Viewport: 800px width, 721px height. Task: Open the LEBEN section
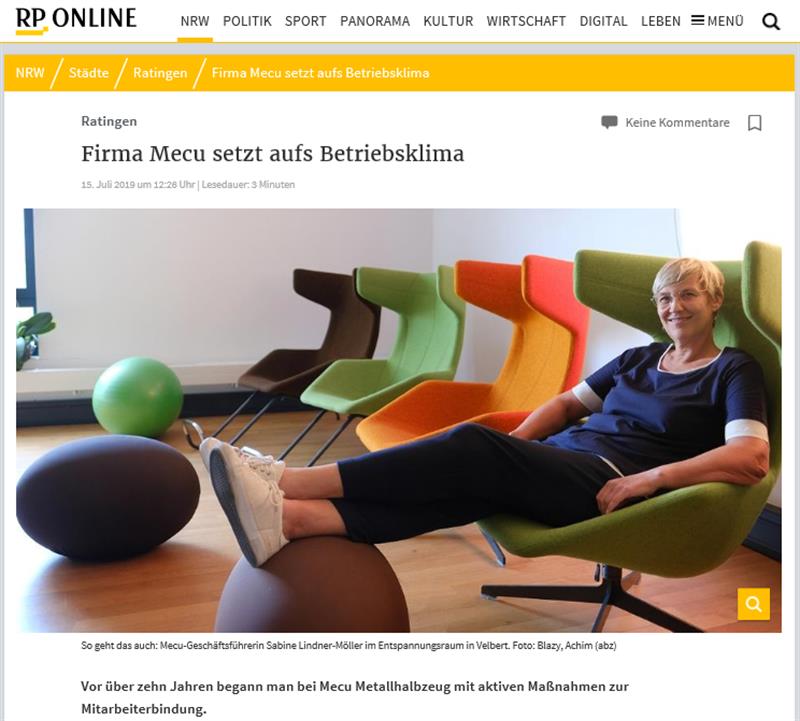coord(661,21)
